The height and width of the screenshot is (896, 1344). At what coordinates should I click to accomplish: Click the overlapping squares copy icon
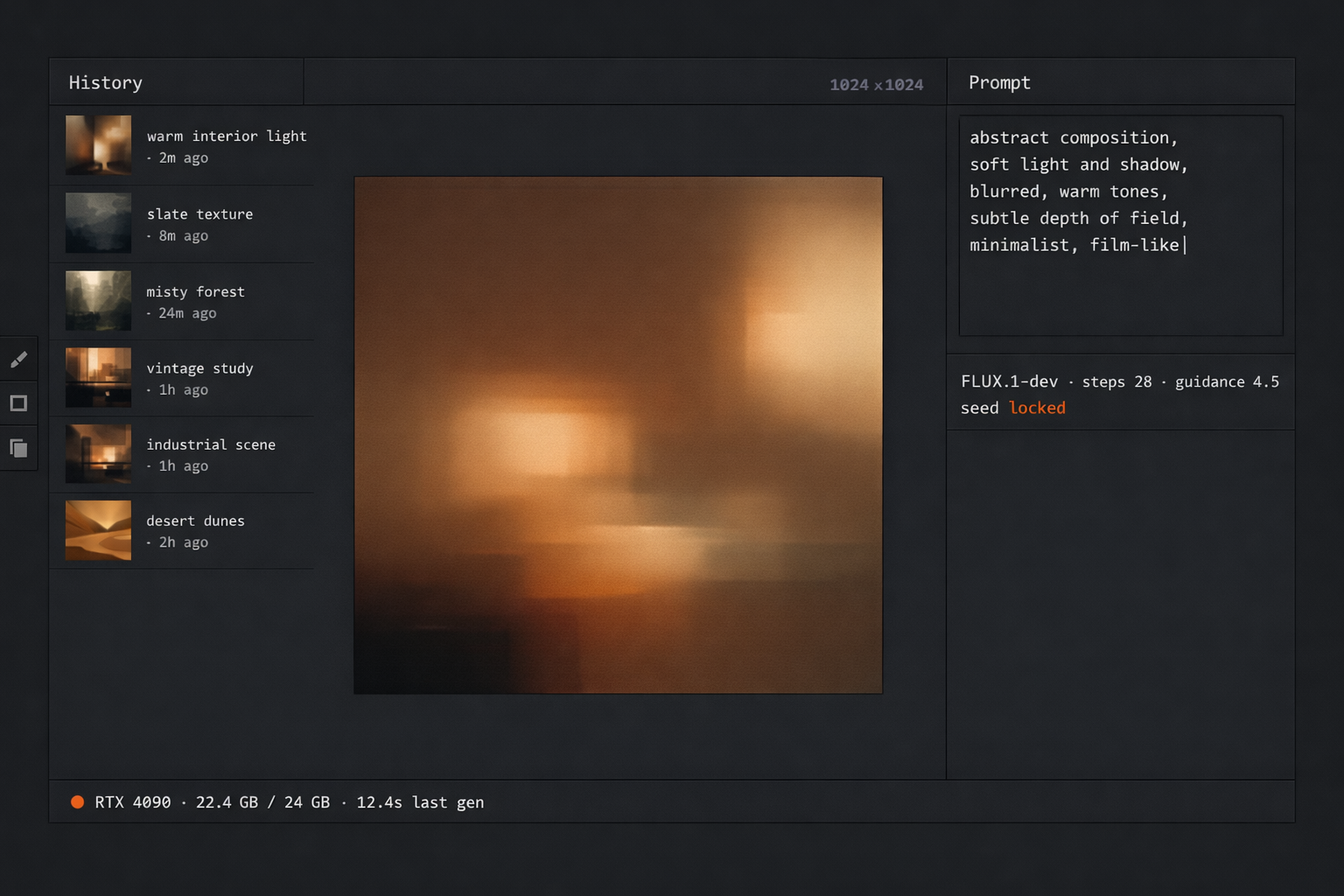click(x=18, y=448)
